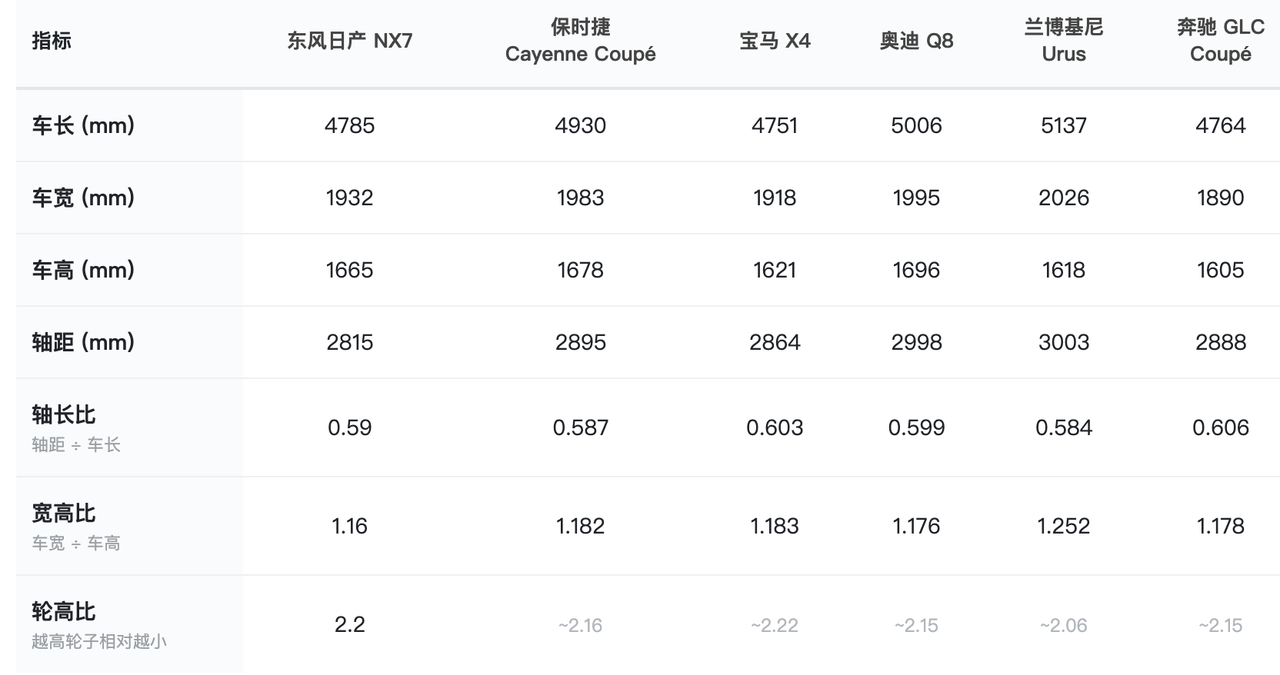Click the 车高 (mm) row label
The height and width of the screenshot is (675, 1280).
point(83,270)
